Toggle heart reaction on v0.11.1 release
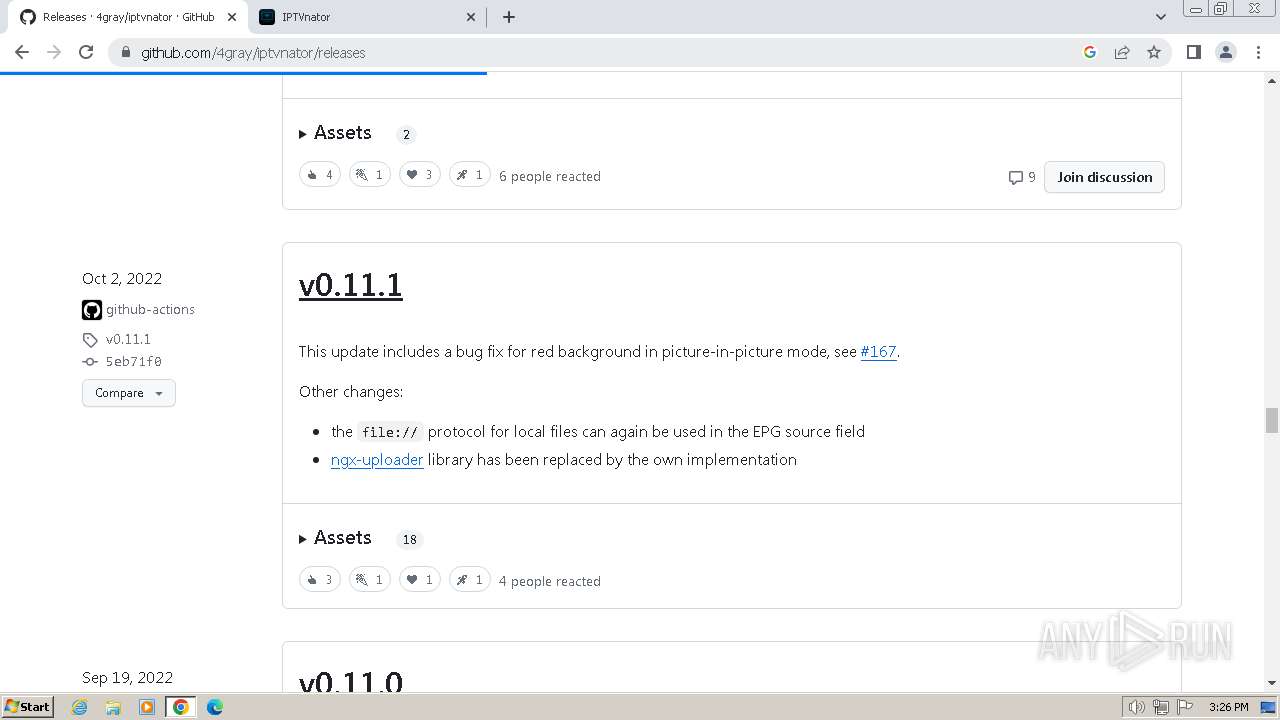This screenshot has height=720, width=1280. [x=420, y=580]
